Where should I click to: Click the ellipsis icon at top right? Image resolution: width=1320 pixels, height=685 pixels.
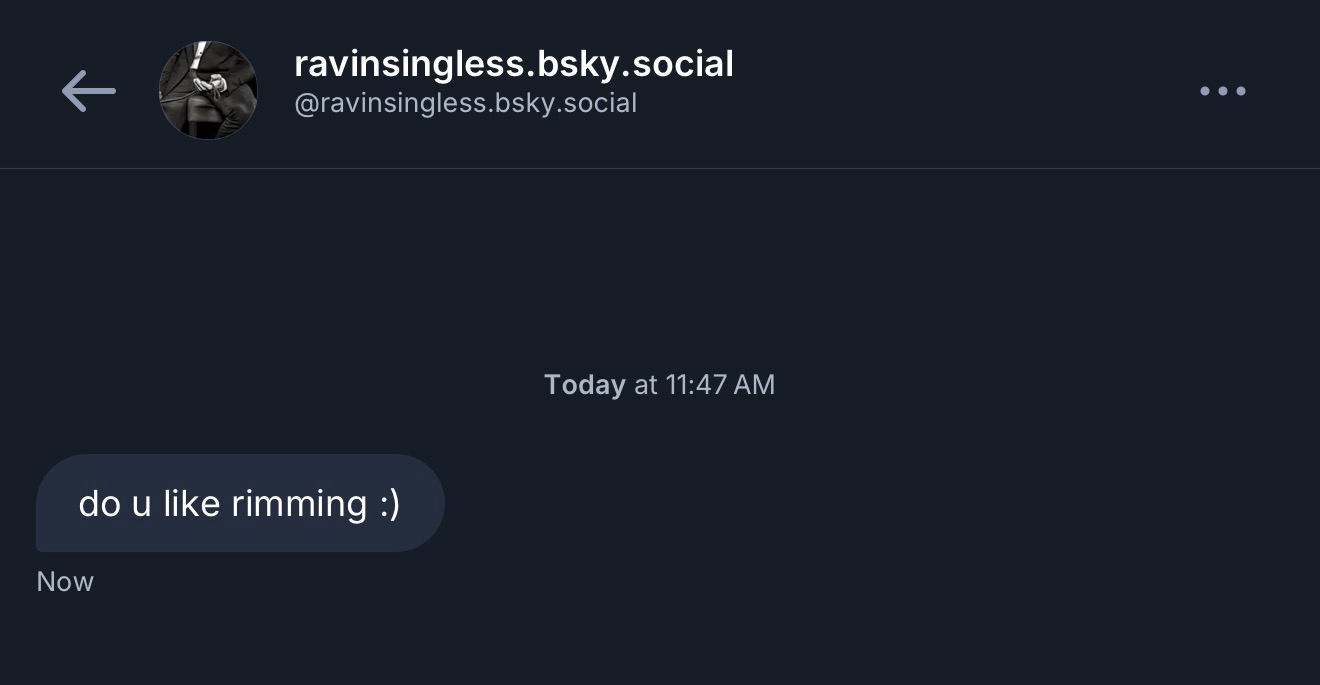click(x=1222, y=91)
